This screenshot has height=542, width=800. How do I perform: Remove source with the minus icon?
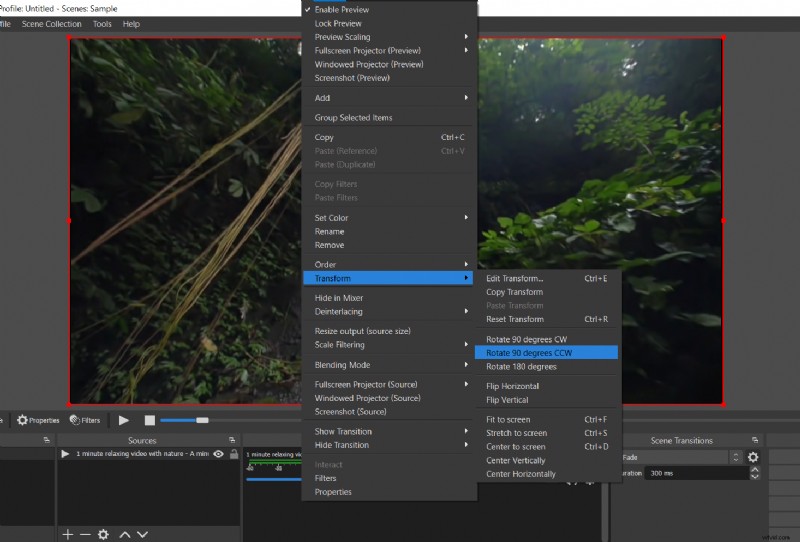point(84,534)
